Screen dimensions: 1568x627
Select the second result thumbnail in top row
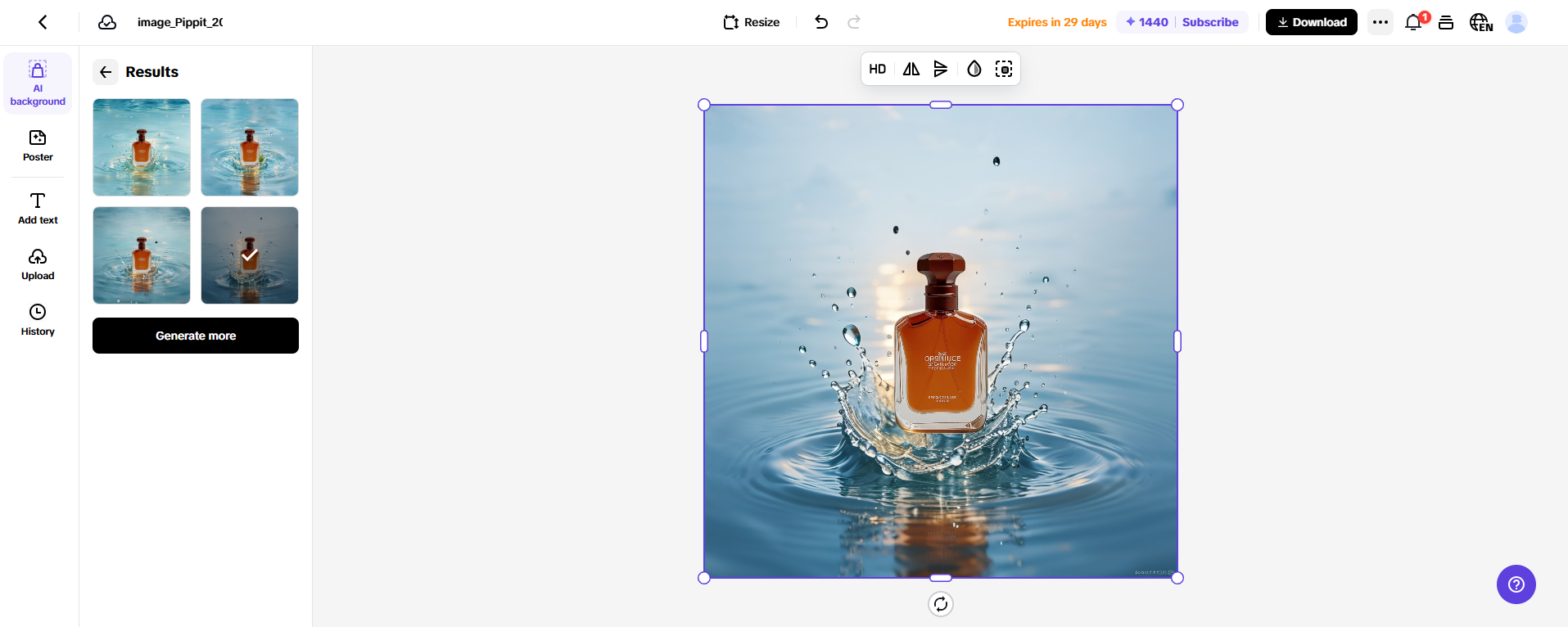click(250, 147)
